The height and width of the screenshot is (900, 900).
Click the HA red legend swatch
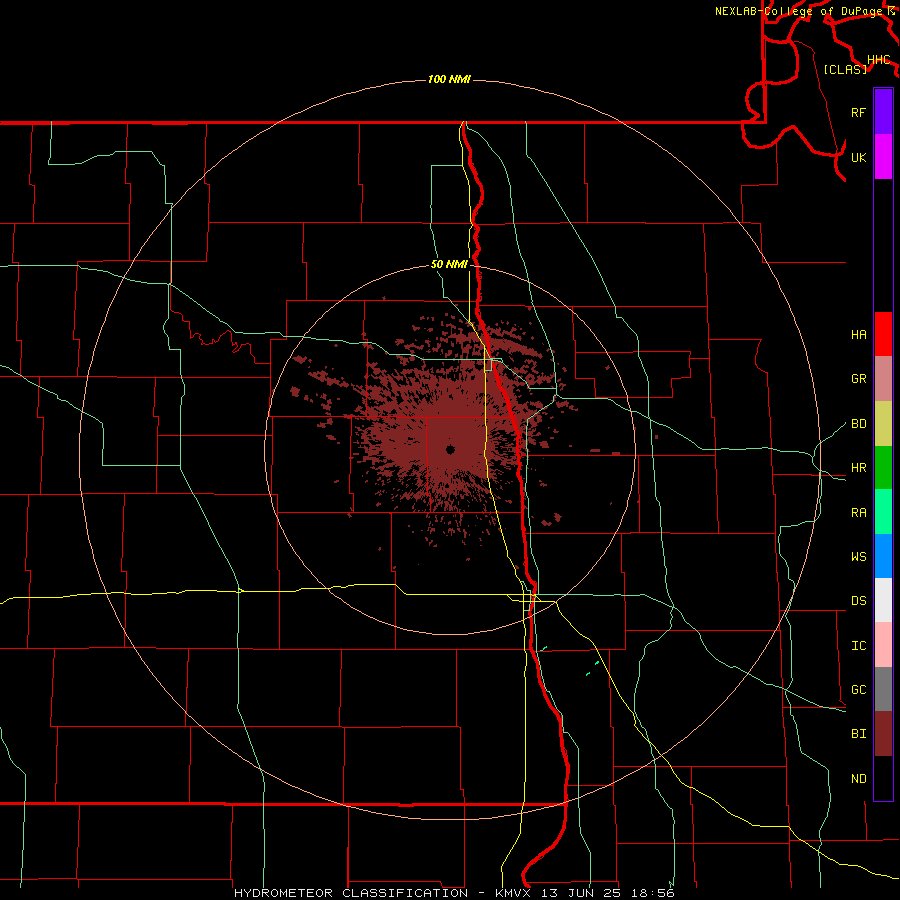(x=883, y=334)
